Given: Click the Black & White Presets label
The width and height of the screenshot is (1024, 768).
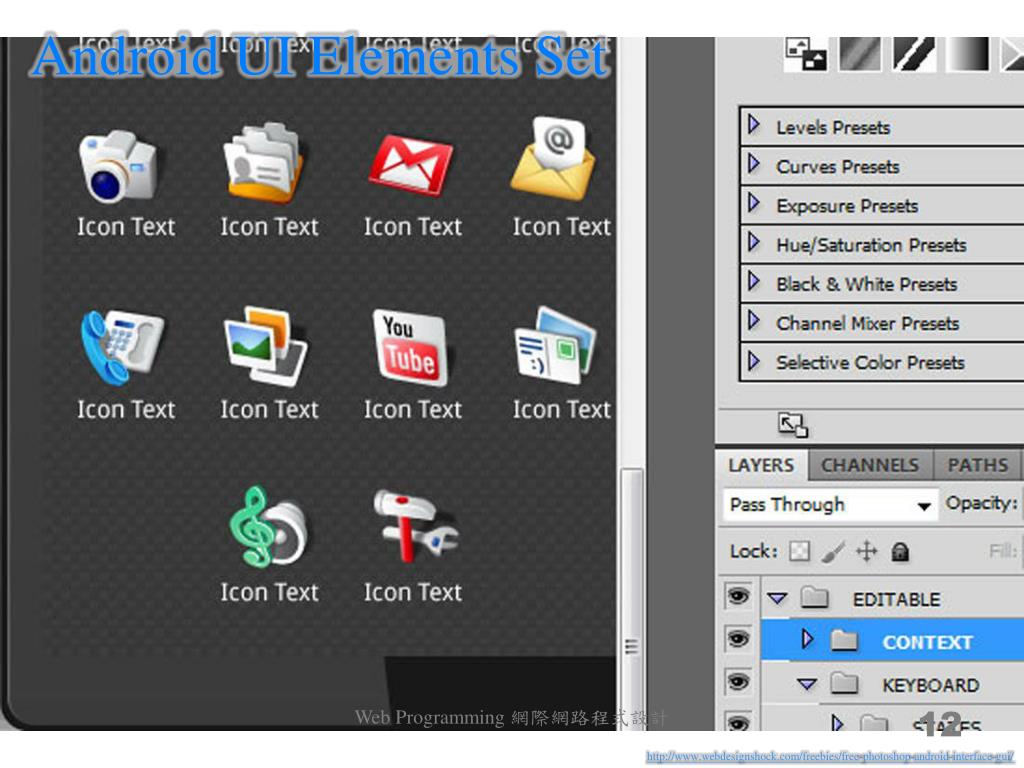Looking at the screenshot, I should 867,284.
